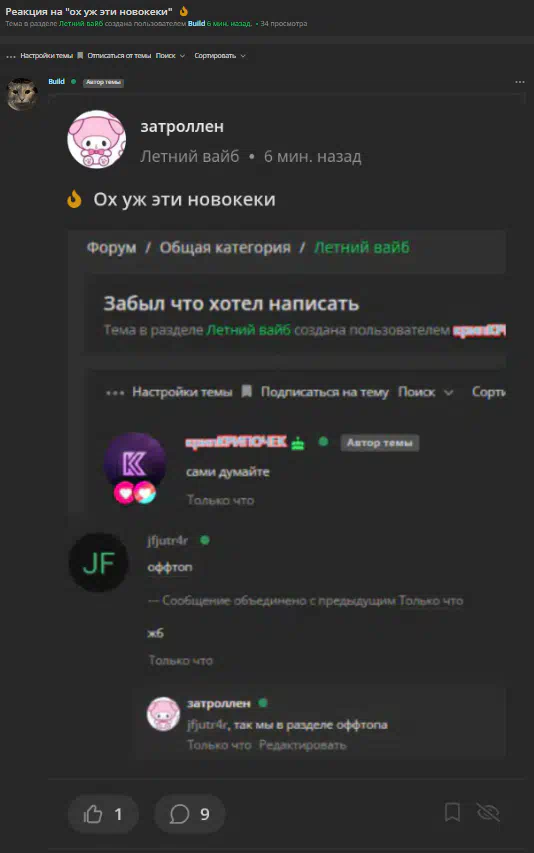Open Настройки темы menu
534x853 pixels.
[46, 55]
